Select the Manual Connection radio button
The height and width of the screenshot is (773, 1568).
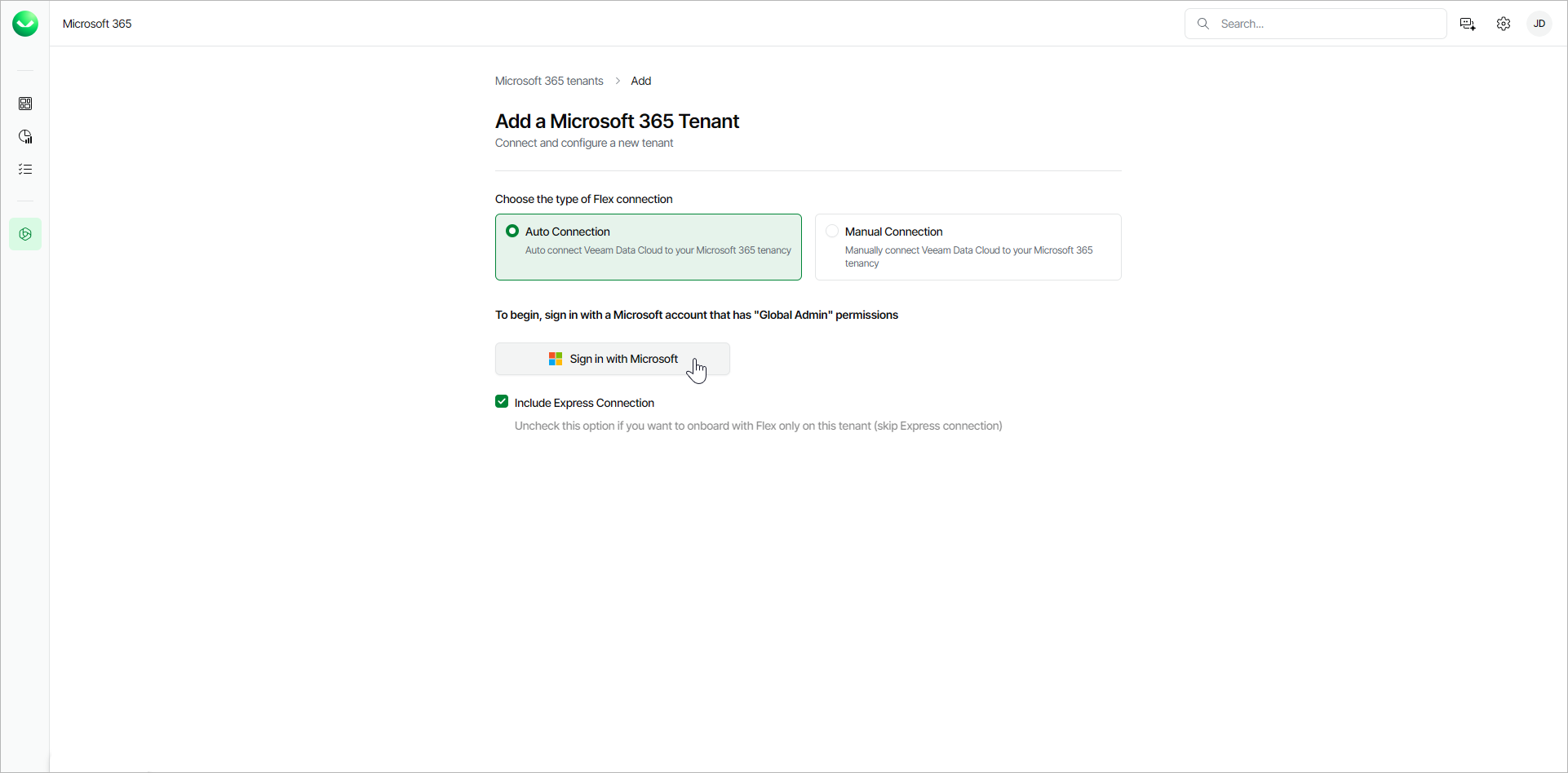click(x=832, y=232)
